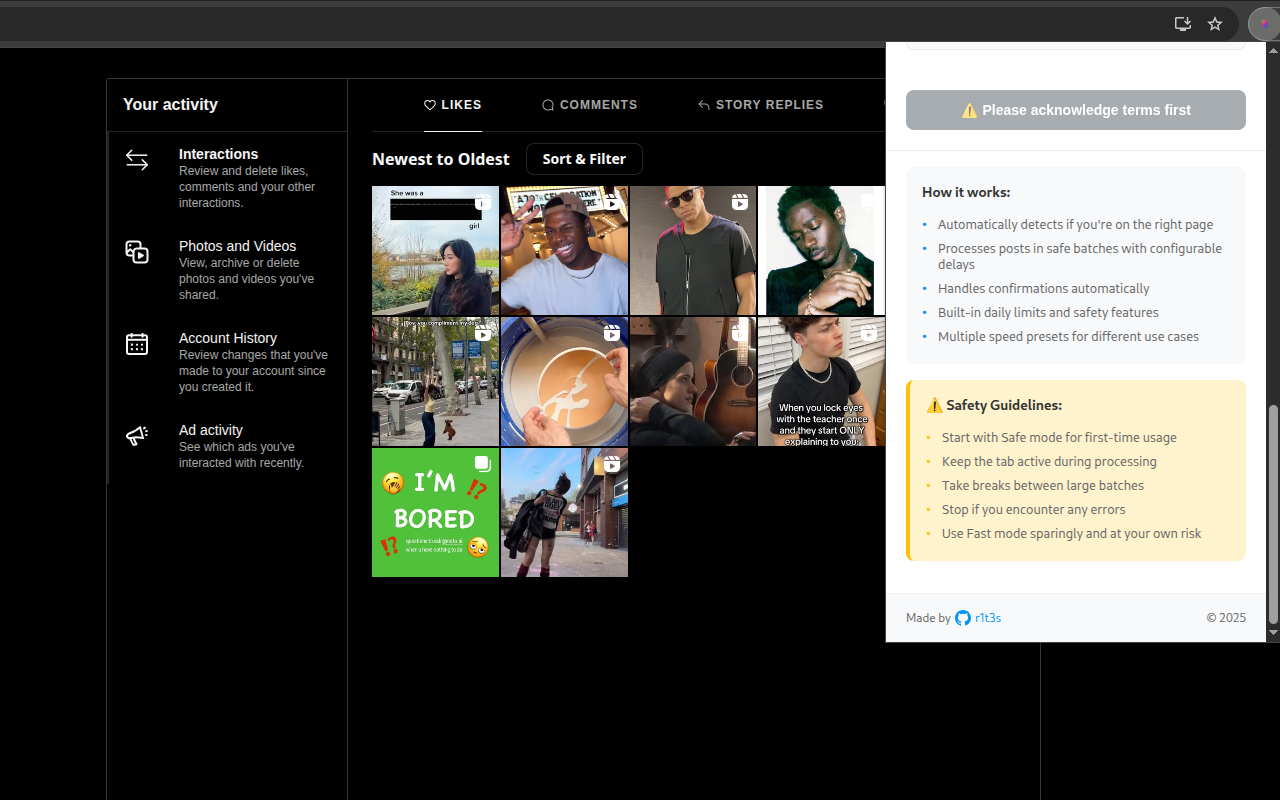The width and height of the screenshot is (1280, 800).
Task: Switch to the Comments tab
Action: pos(589,105)
